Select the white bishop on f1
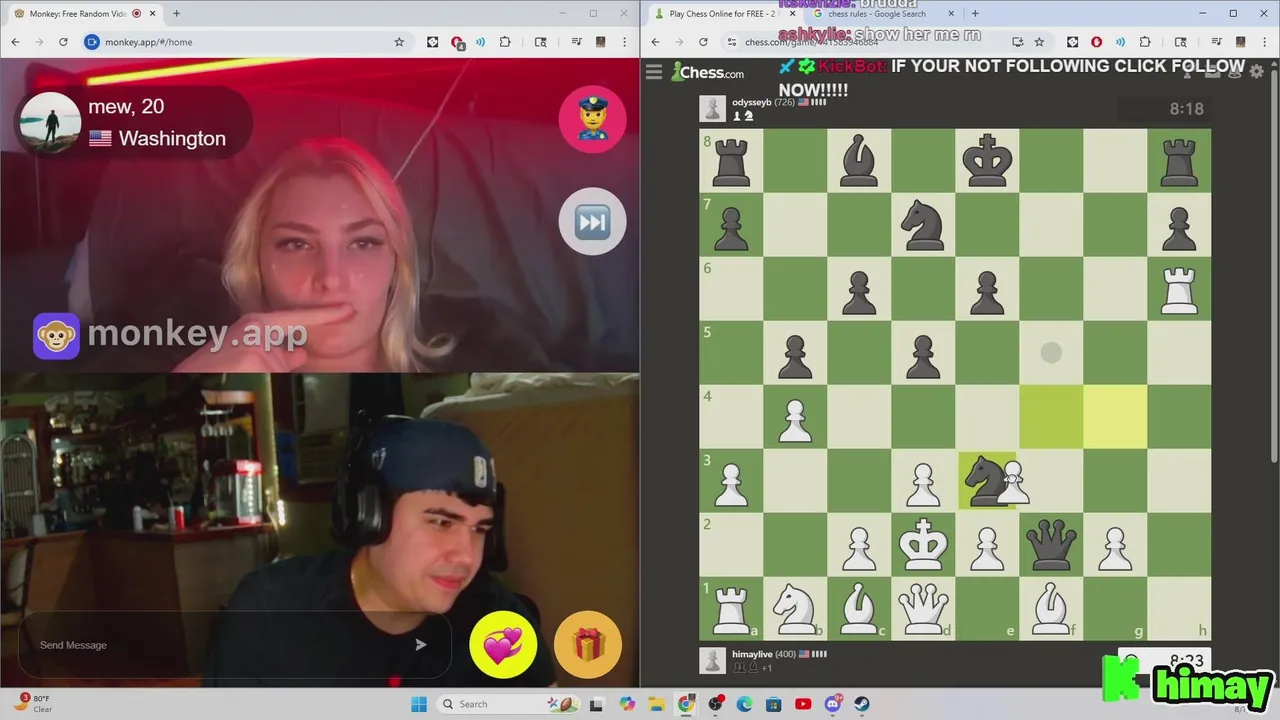This screenshot has height=720, width=1280. tap(1051, 608)
